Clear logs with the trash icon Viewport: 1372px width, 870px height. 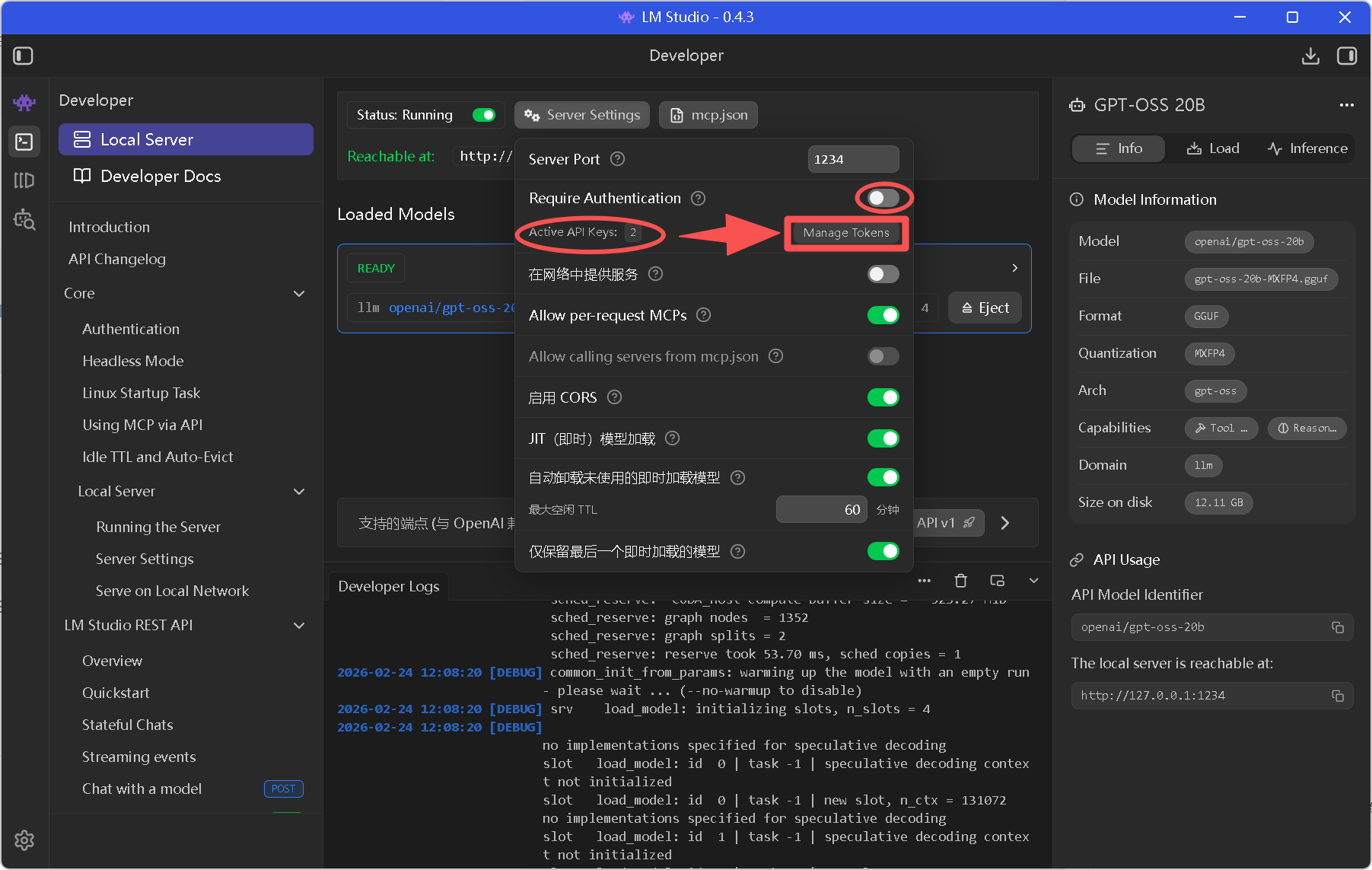pyautogui.click(x=961, y=581)
